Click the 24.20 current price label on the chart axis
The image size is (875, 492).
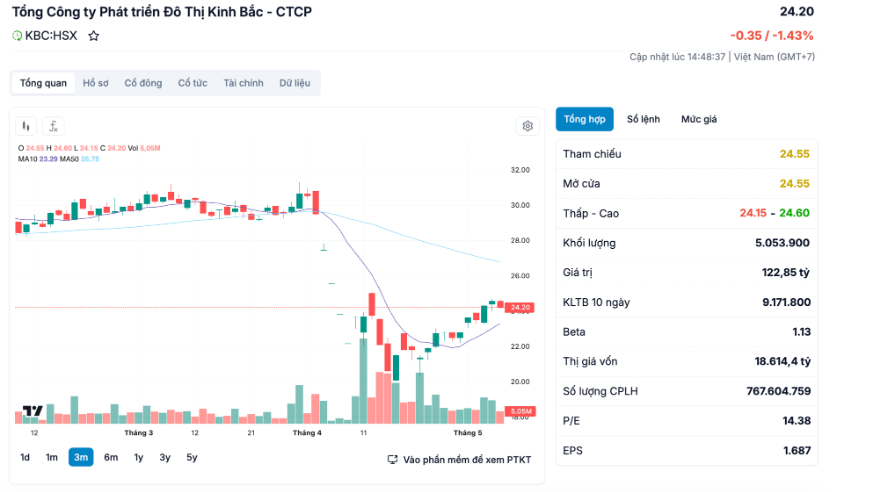click(x=520, y=307)
